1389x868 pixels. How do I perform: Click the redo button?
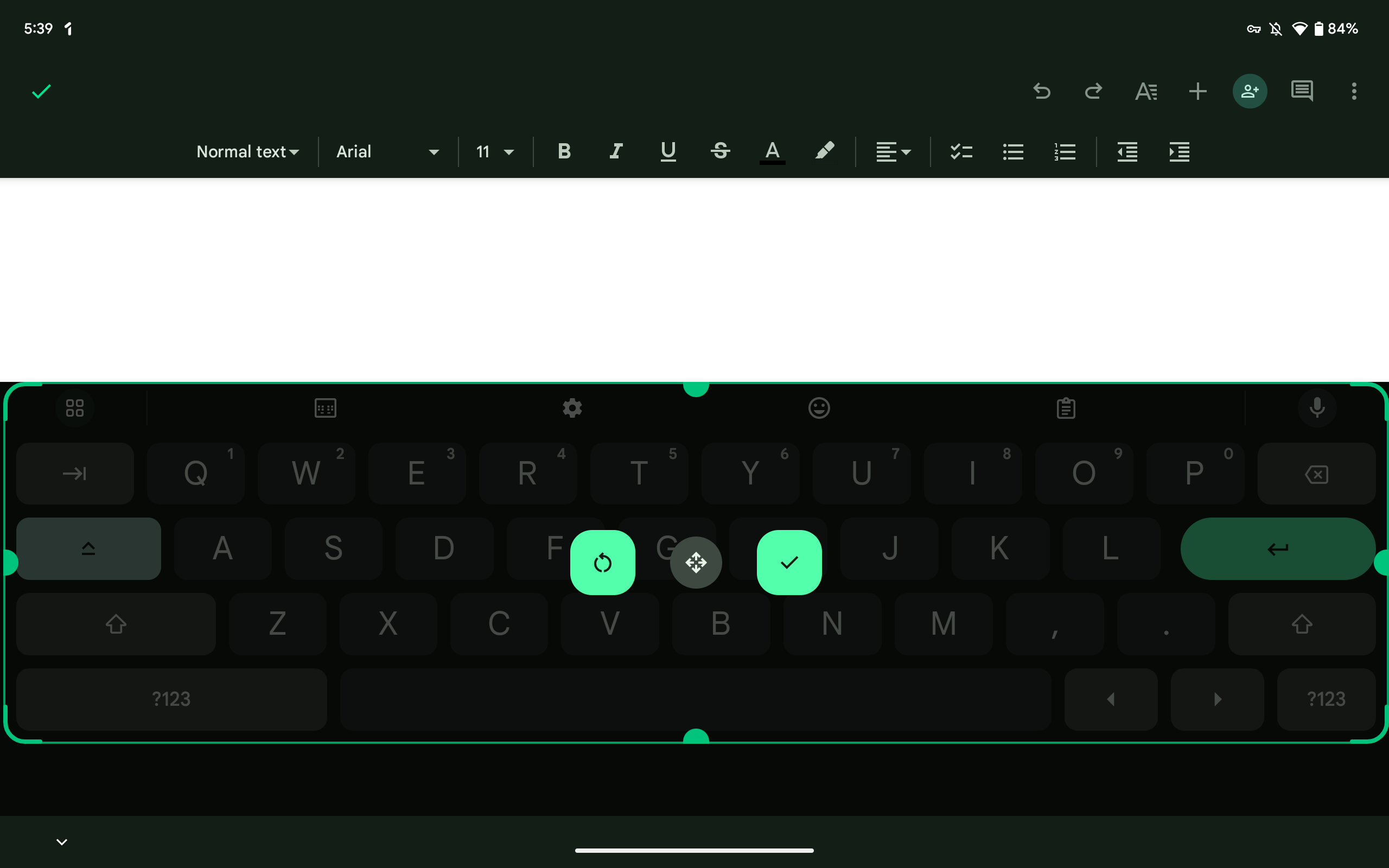[x=1093, y=91]
